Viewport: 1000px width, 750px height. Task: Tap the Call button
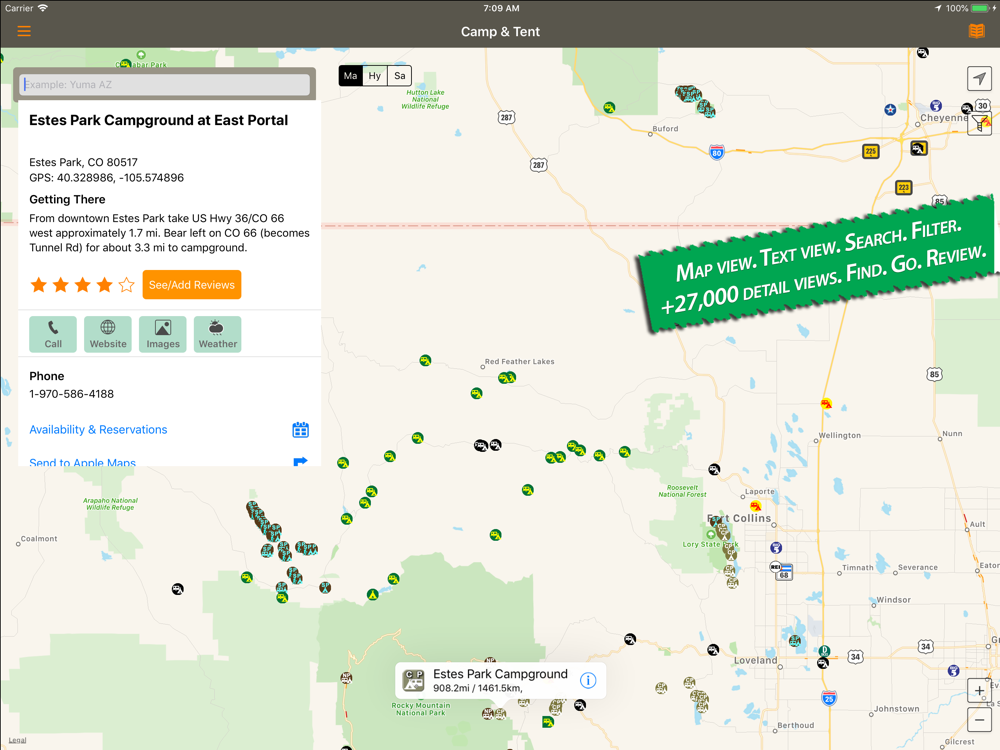click(53, 334)
